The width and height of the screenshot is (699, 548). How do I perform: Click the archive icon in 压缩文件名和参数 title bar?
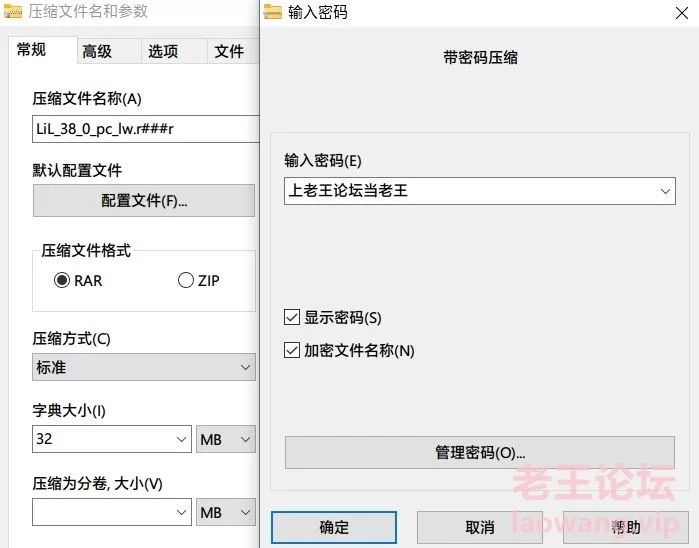[x=13, y=12]
